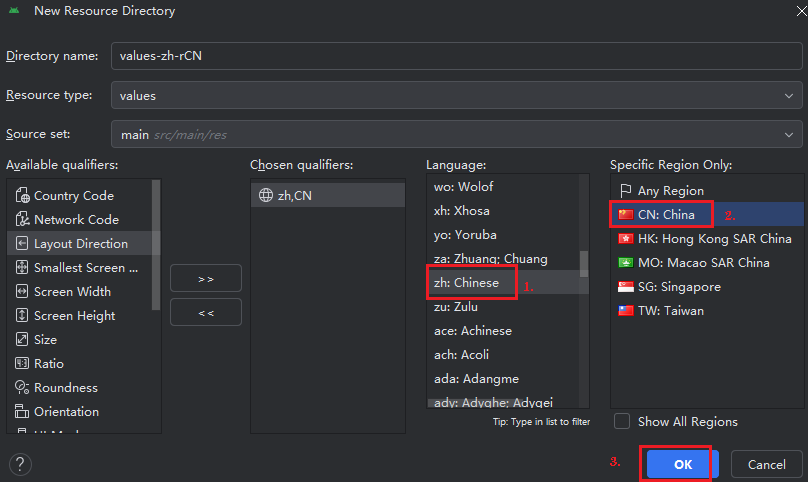Confirm with the OK button
Viewport: 808px width, 483px height.
[x=683, y=464]
